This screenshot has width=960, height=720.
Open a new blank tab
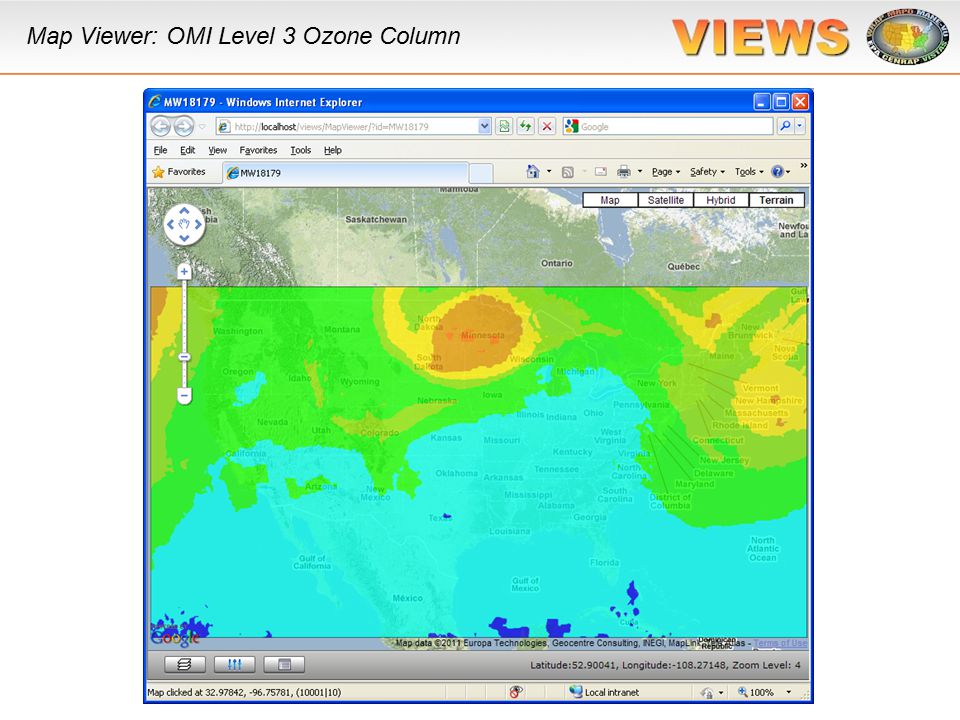click(x=481, y=173)
